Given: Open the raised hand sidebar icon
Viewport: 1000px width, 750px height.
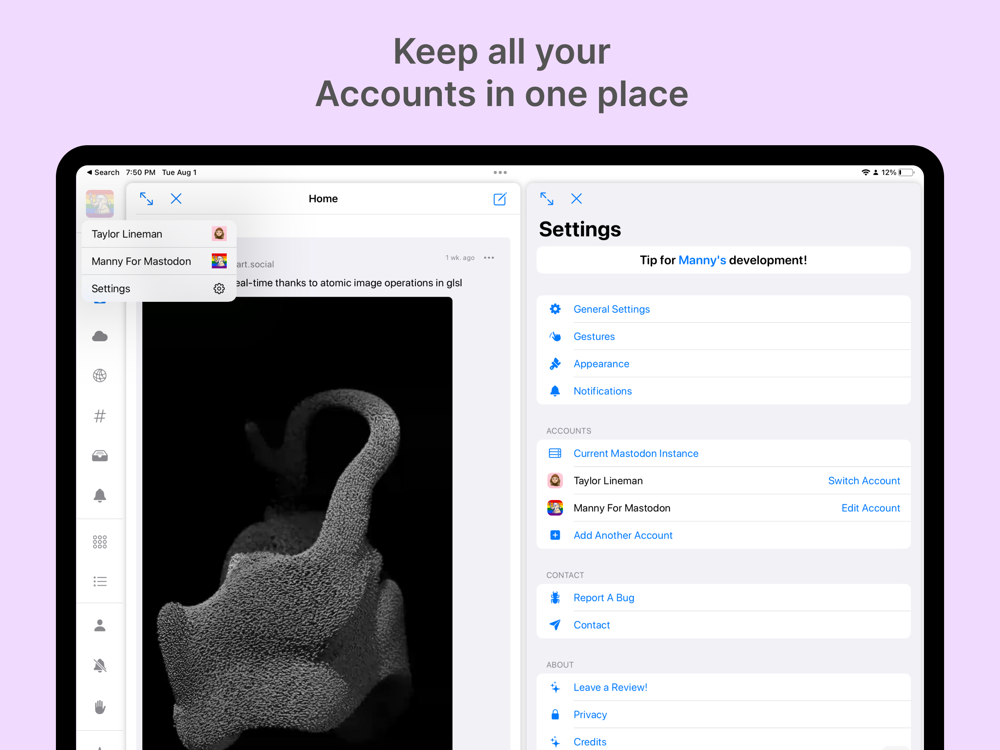Looking at the screenshot, I should 99,707.
